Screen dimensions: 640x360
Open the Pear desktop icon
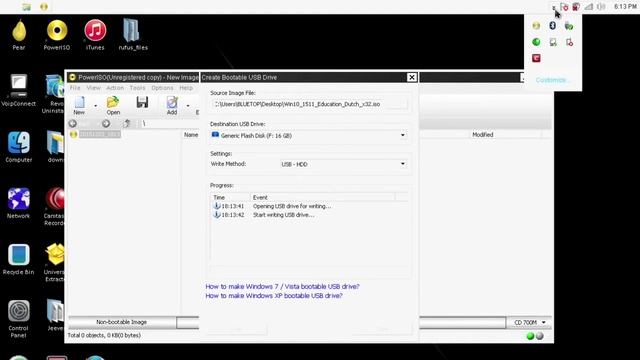(x=19, y=35)
